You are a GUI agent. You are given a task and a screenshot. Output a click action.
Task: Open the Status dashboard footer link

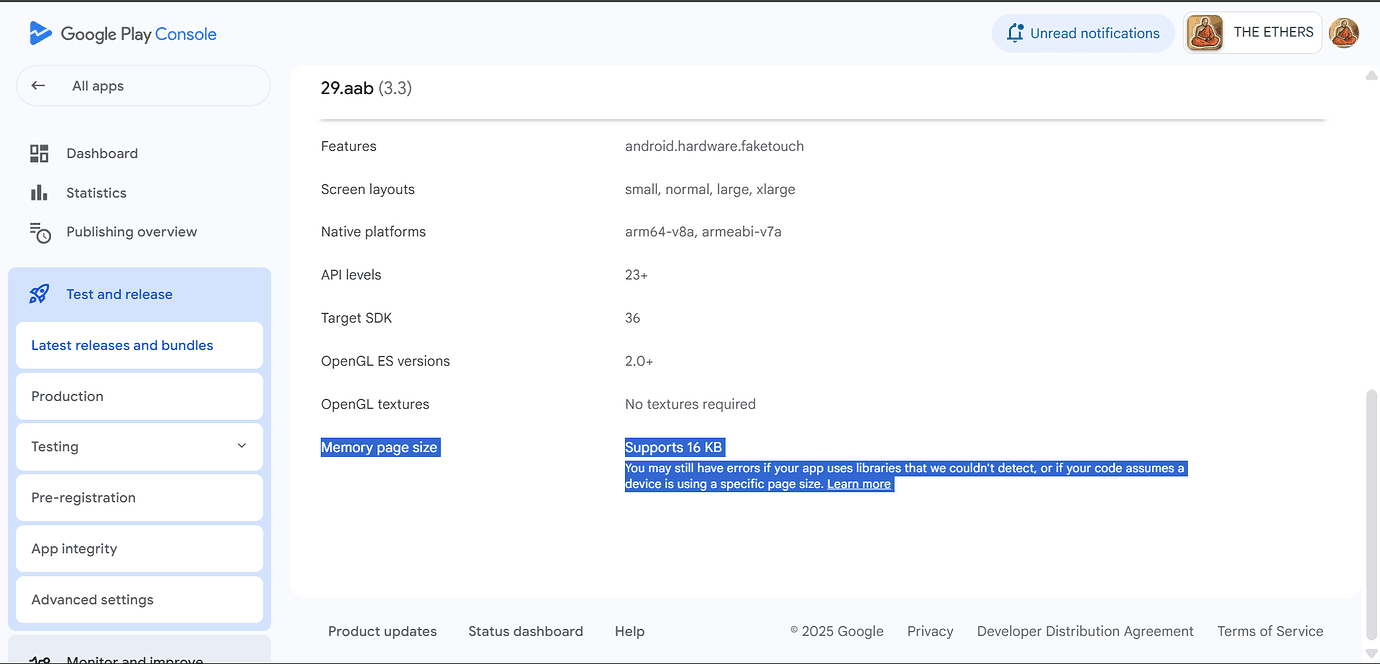coord(525,631)
